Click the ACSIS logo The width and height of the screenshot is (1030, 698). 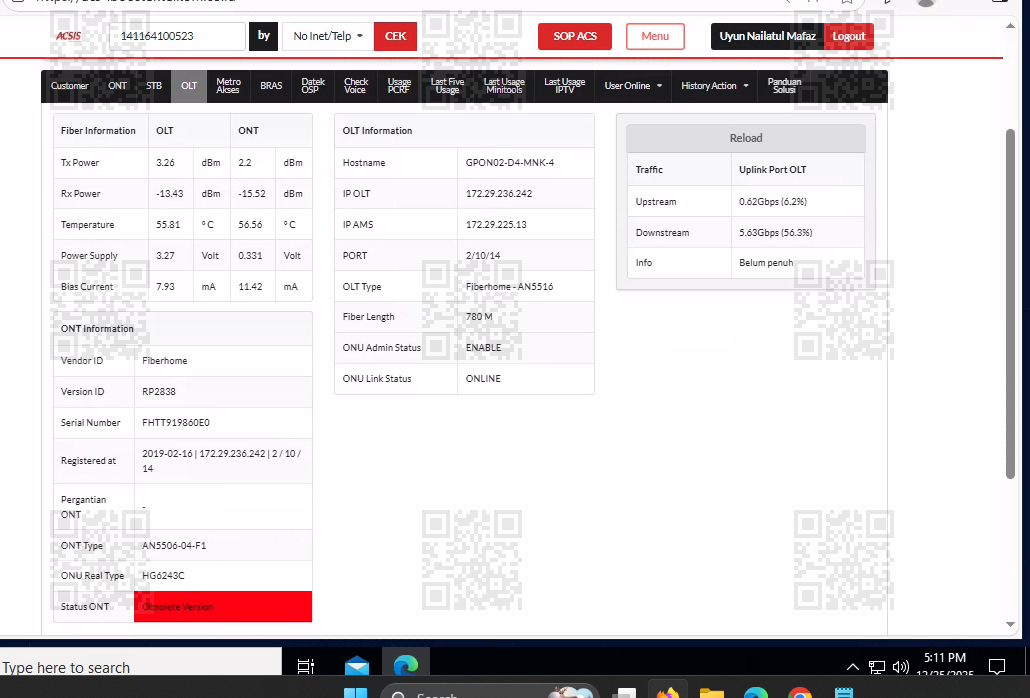68,36
